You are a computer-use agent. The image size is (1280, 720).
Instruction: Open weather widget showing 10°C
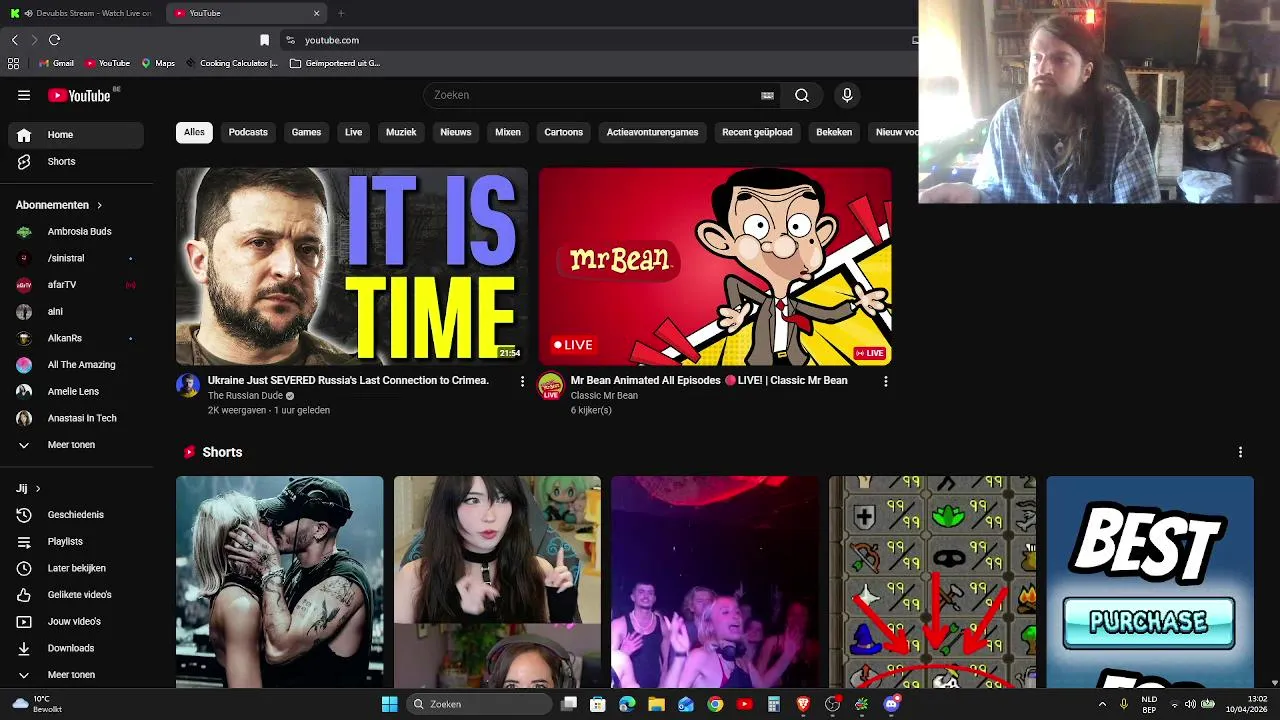click(35, 704)
